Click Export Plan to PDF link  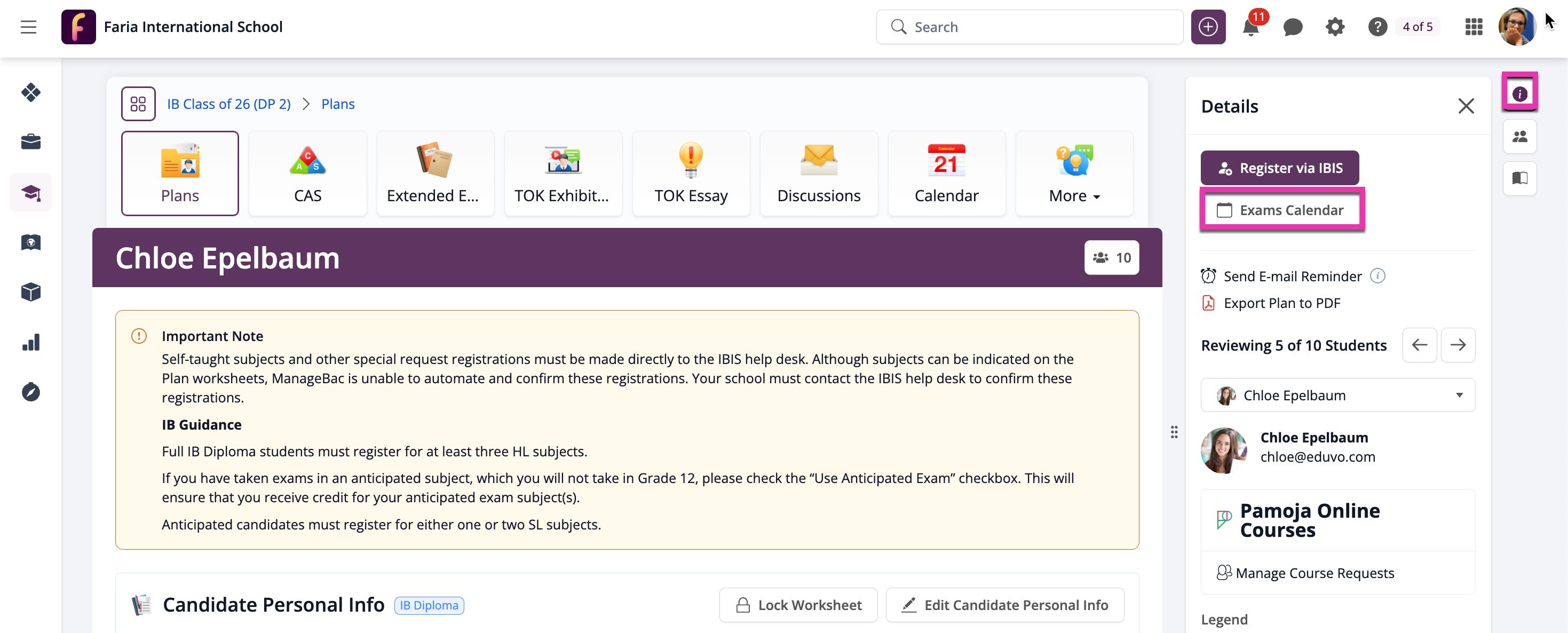click(x=1281, y=303)
